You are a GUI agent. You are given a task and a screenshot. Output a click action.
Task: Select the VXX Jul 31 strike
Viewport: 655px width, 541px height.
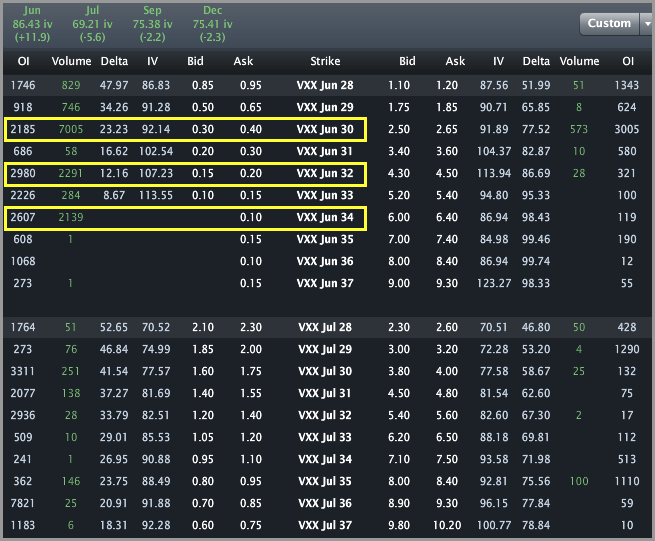point(325,393)
